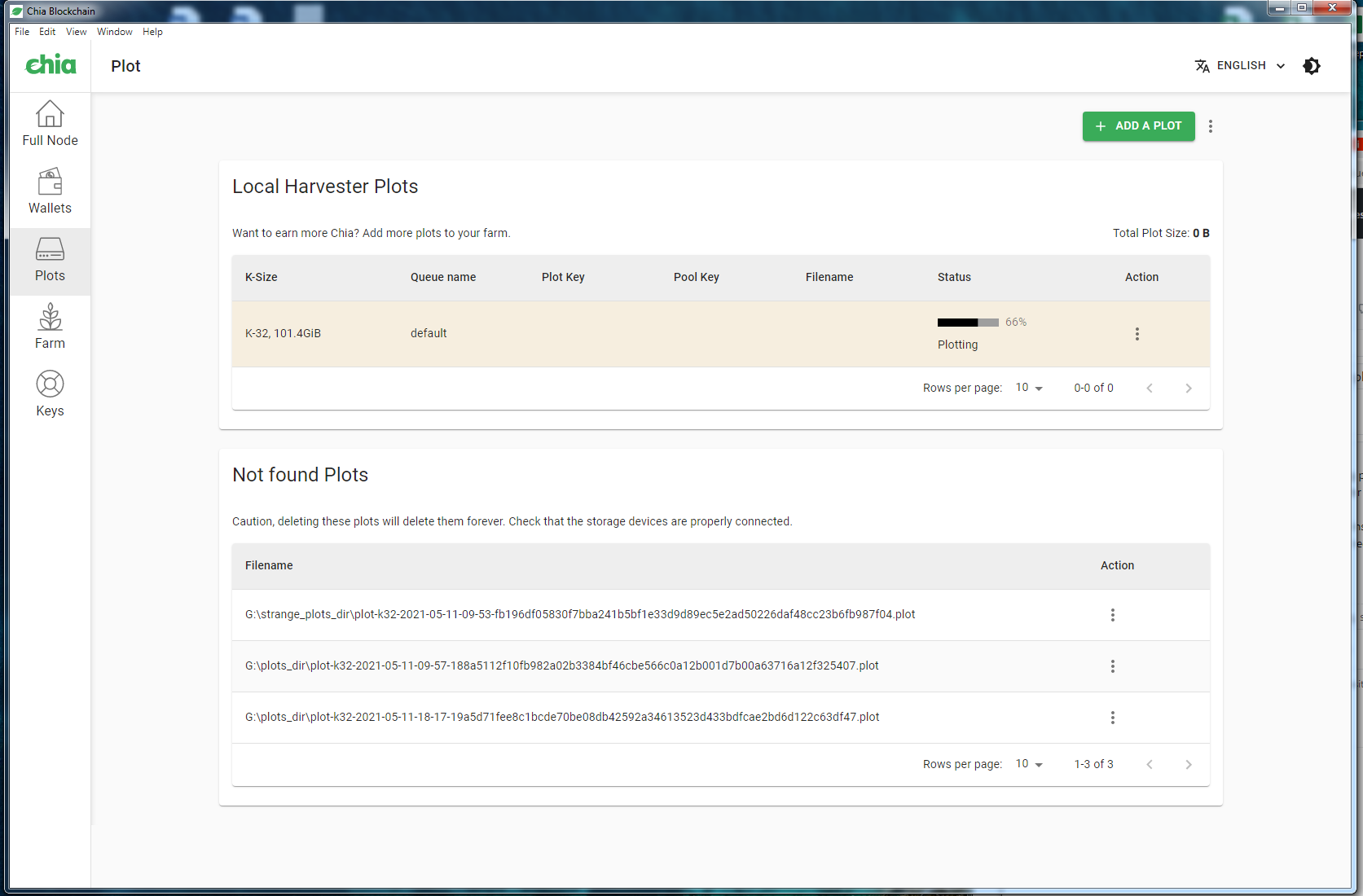The width and height of the screenshot is (1363, 896).
Task: Change rows per page for Local Harvester Plots
Action: coord(1027,388)
